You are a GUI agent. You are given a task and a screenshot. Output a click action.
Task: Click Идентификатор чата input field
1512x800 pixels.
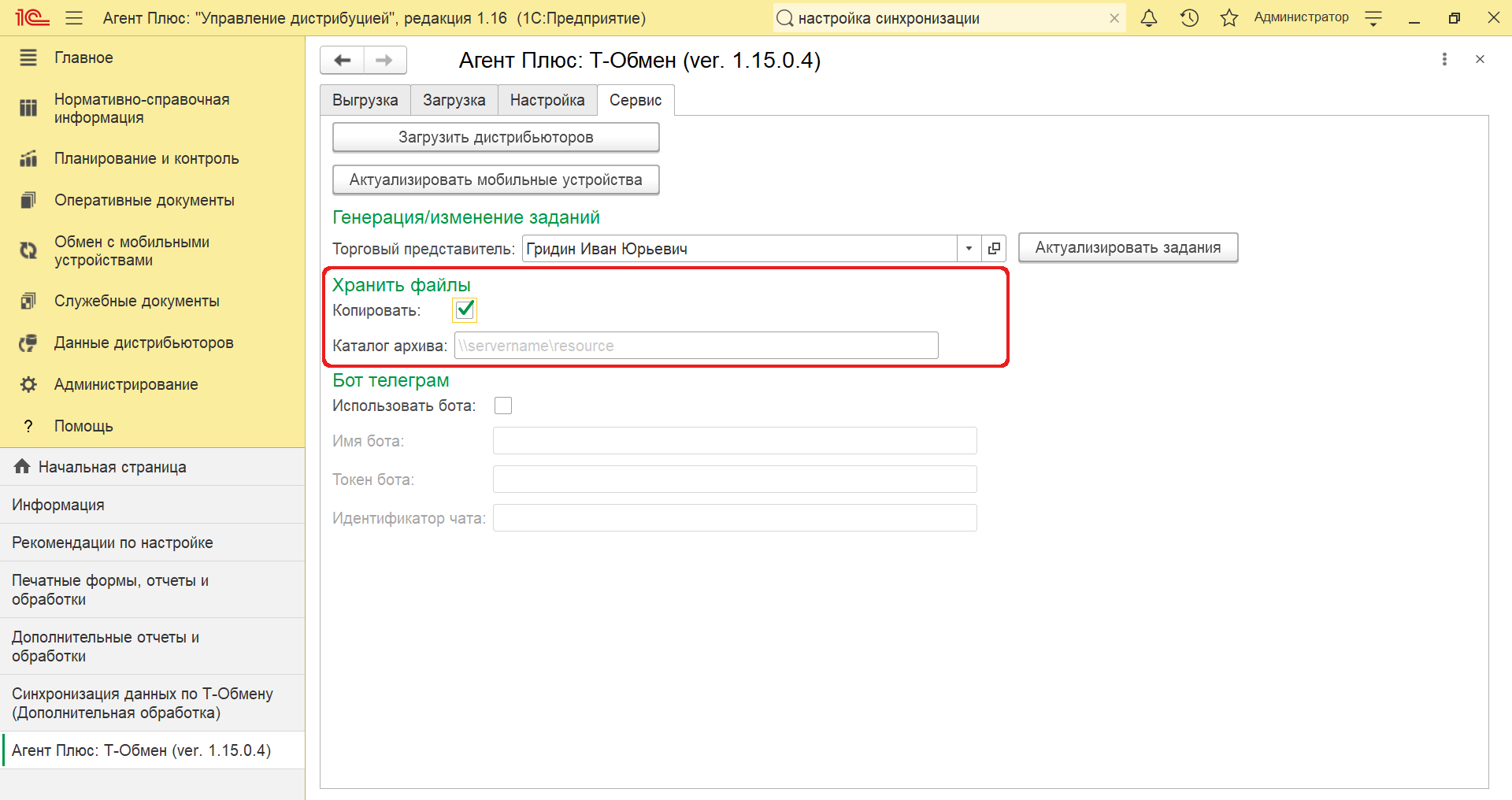pos(735,518)
